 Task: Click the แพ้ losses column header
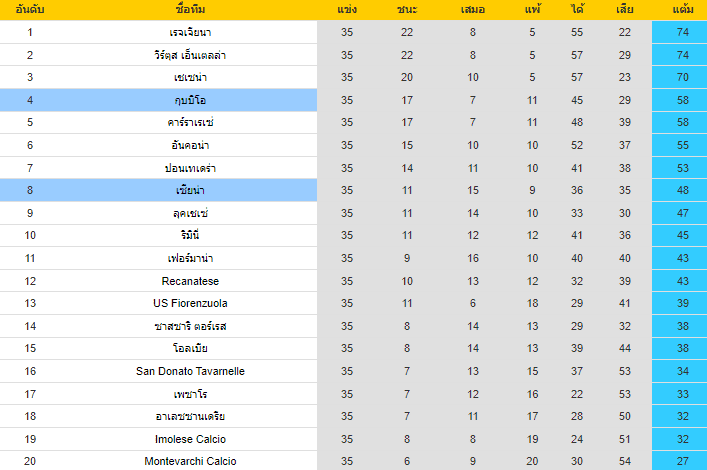[532, 10]
